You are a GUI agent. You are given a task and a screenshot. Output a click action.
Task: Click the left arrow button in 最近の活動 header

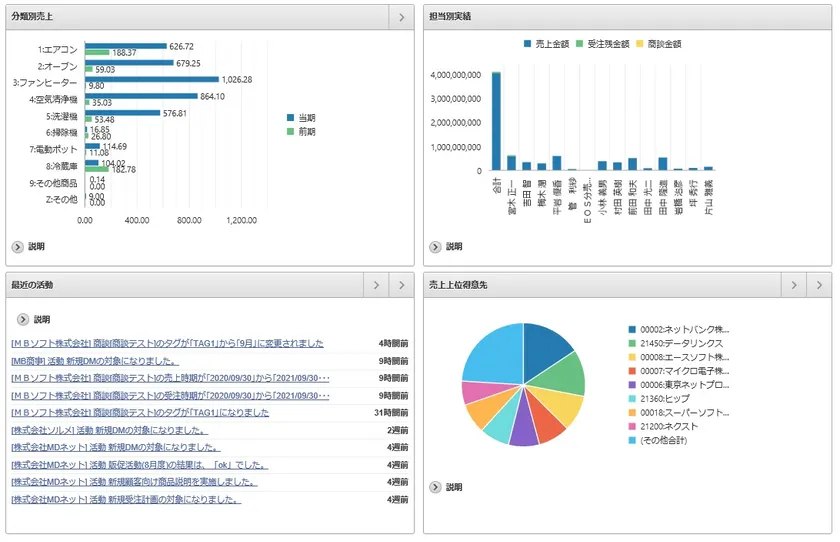pyautogui.click(x=375, y=285)
